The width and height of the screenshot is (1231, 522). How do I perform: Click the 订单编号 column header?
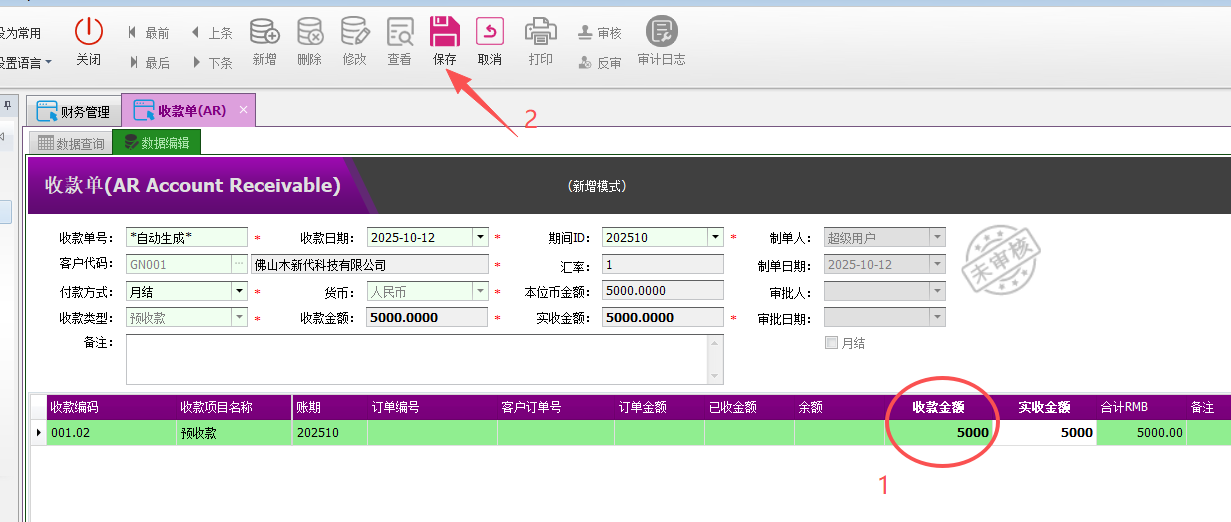[432, 408]
